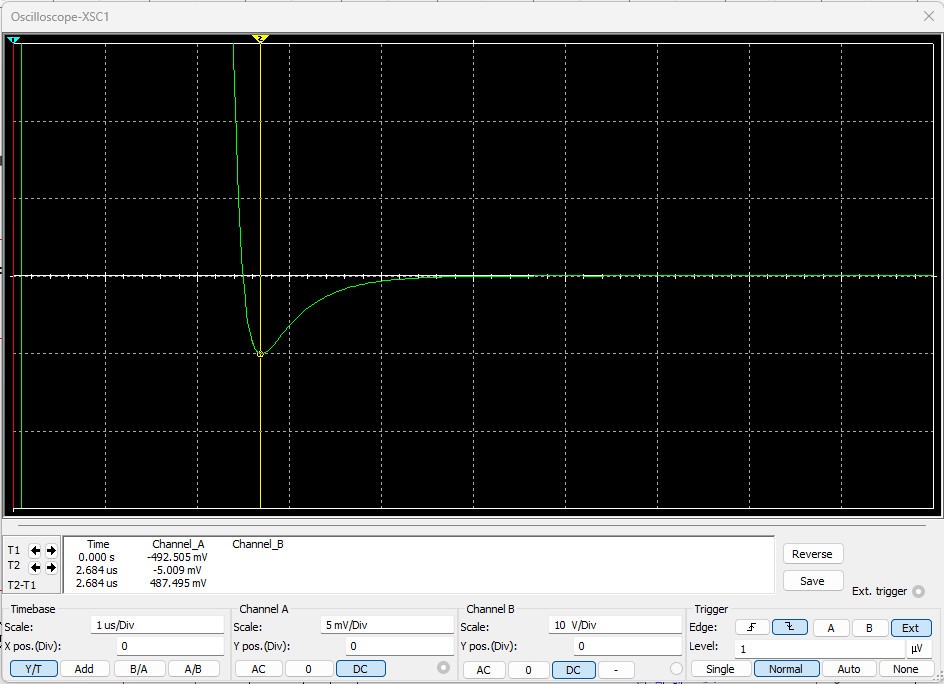Click T2 time value 2.684 us
Screen dimensions: 944x684
pos(96,570)
